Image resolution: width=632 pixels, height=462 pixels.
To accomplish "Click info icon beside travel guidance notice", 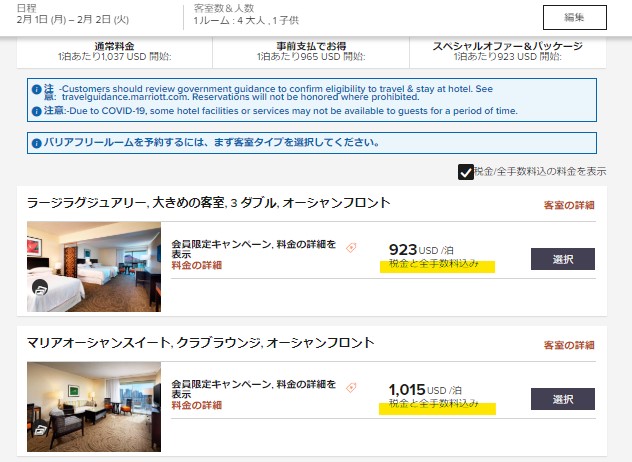I will pyautogui.click(x=36, y=89).
